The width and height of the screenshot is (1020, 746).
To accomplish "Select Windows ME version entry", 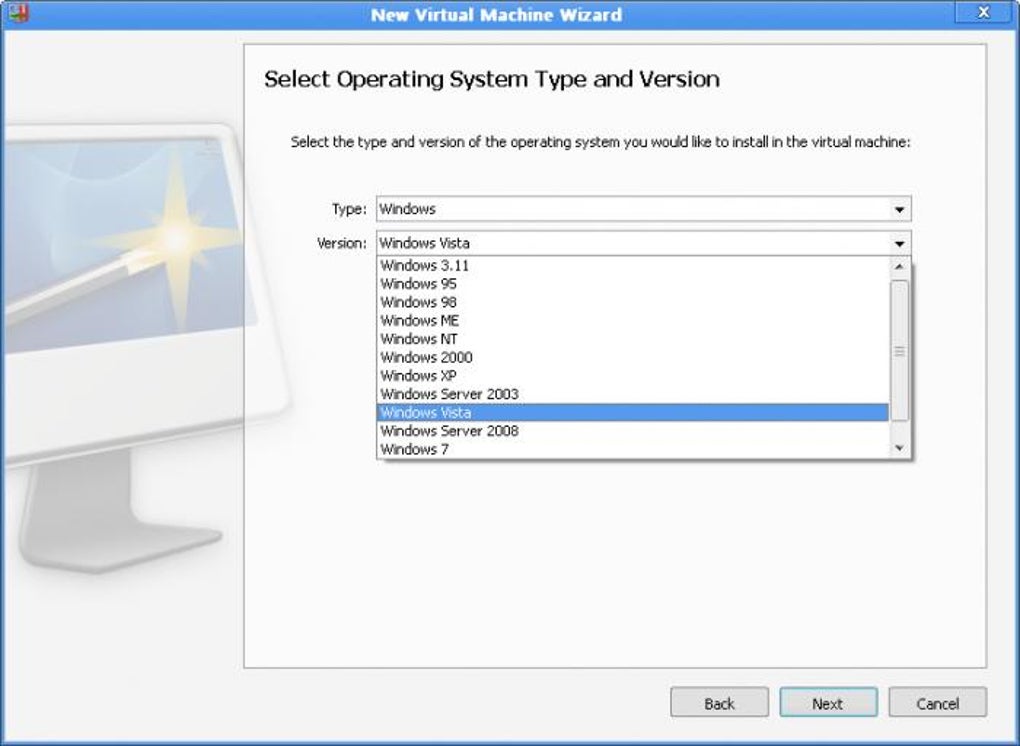I will [x=632, y=321].
